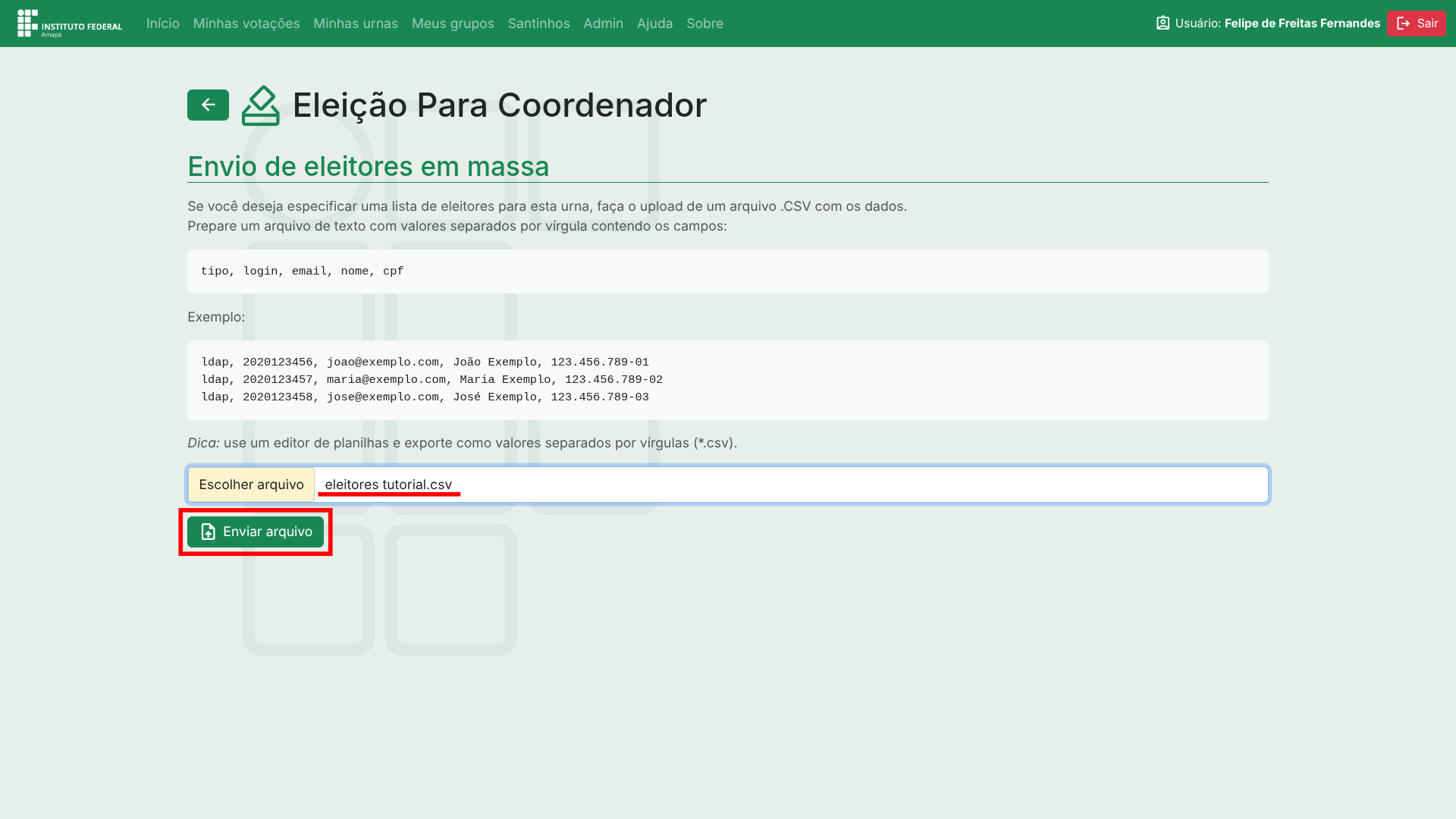Open the Ajuda page
This screenshot has width=1456, height=819.
coord(654,24)
